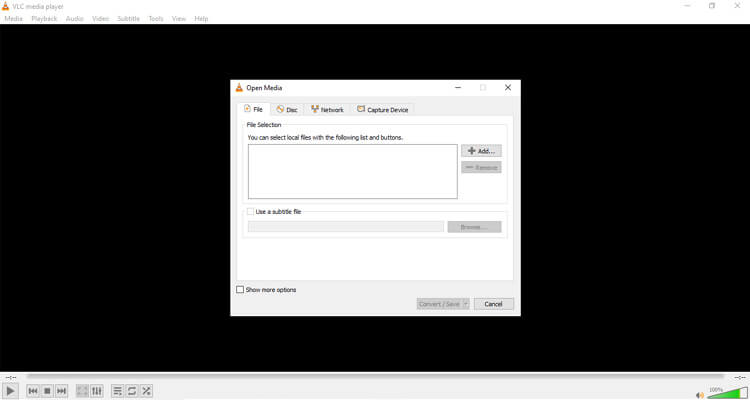Click the Play button in the bottom toolbar
Image resolution: width=750 pixels, height=400 pixels.
10,391
